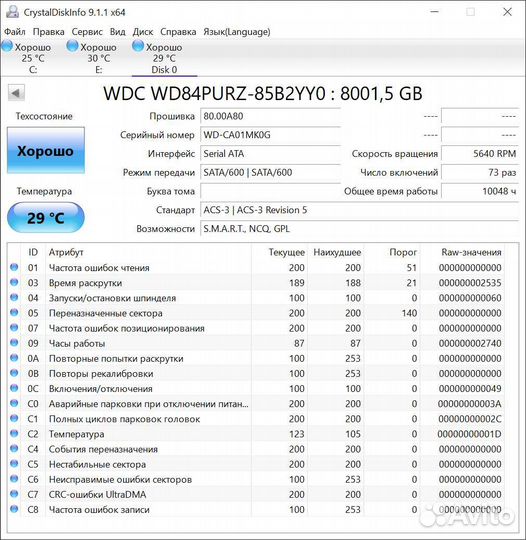Click status dot of attribute 0C row
526x540 pixels.
[14, 388]
